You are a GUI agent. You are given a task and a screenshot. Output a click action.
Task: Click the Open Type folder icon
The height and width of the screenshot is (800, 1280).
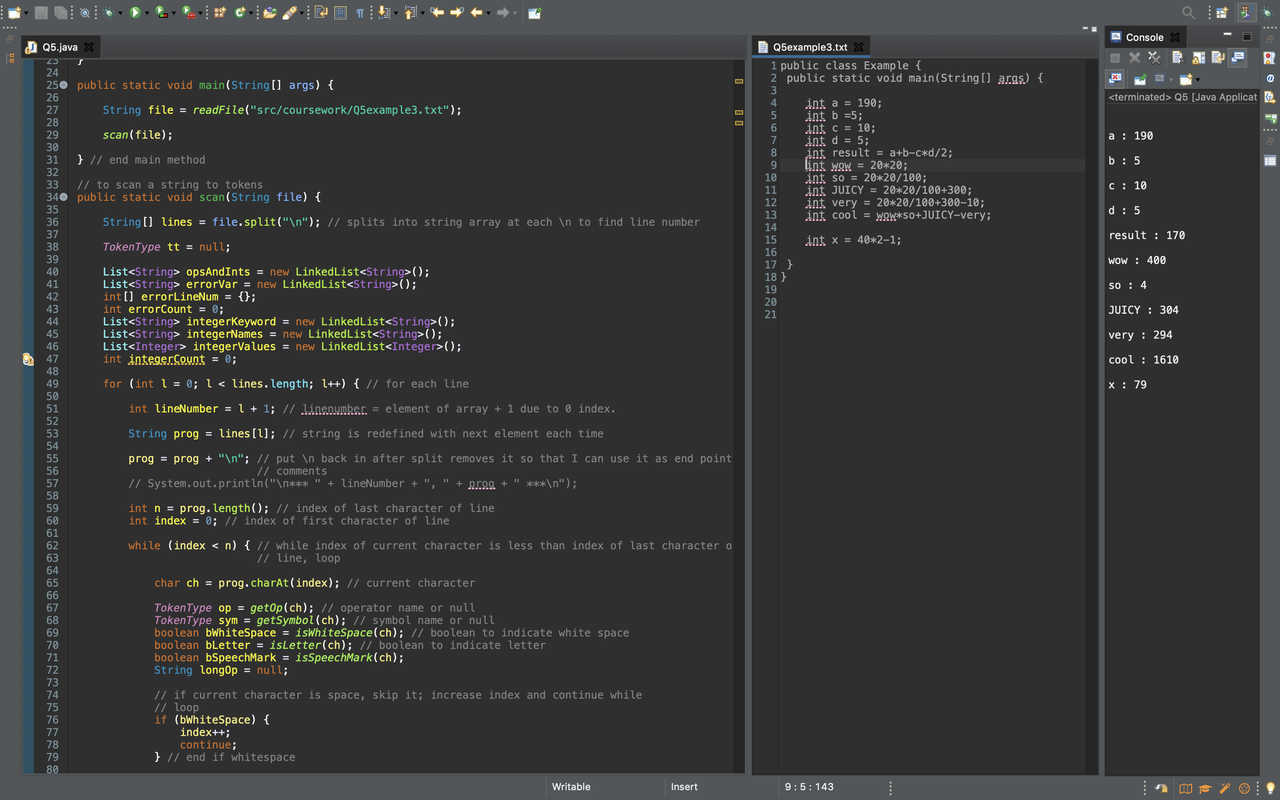[x=269, y=13]
